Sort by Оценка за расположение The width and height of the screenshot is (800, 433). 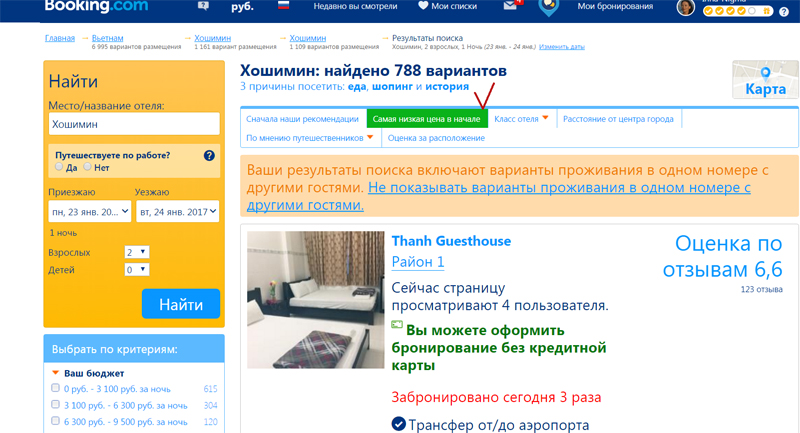tap(436, 138)
